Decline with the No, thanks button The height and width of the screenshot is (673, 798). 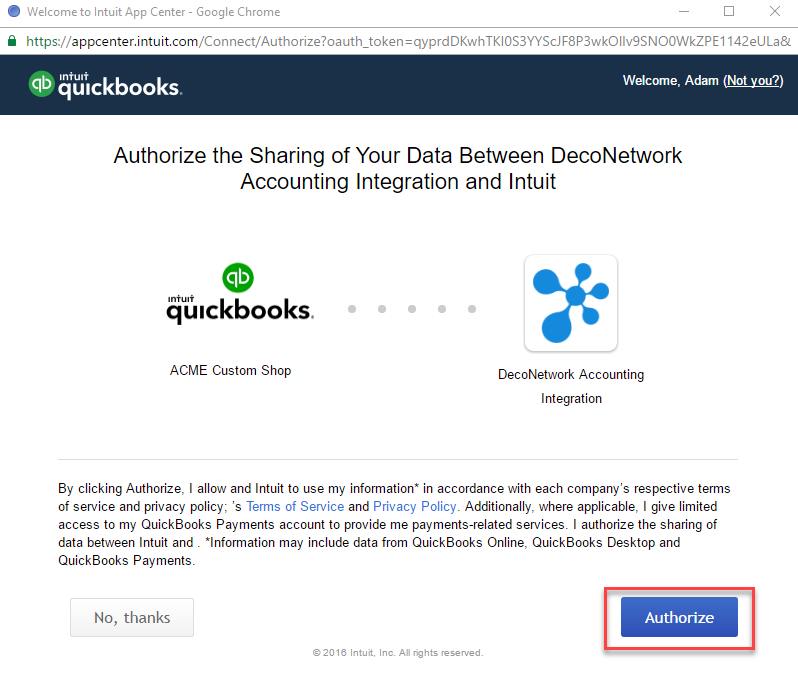coord(132,617)
